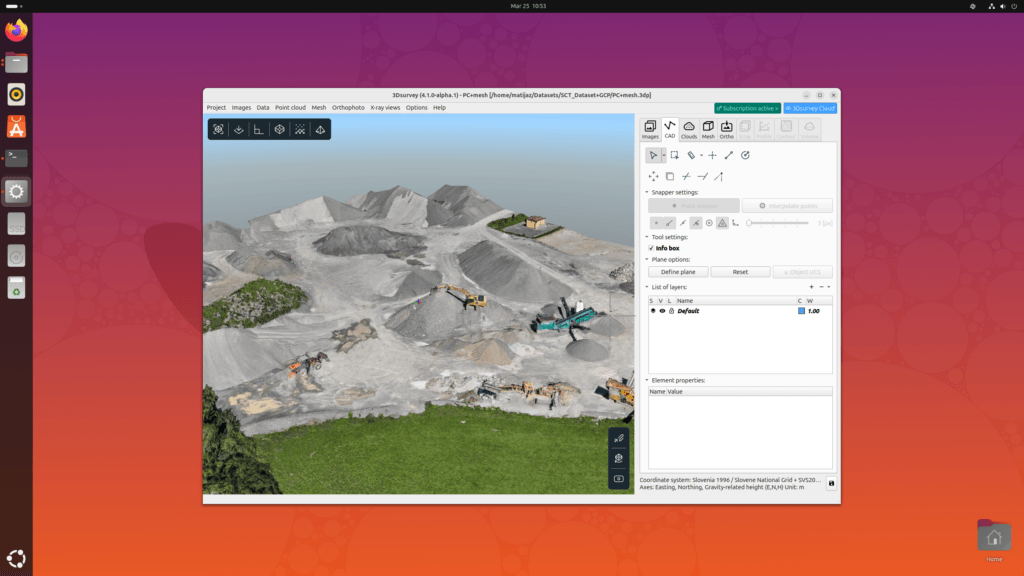
Task: Click the blue color swatch of Default layer
Action: [801, 311]
